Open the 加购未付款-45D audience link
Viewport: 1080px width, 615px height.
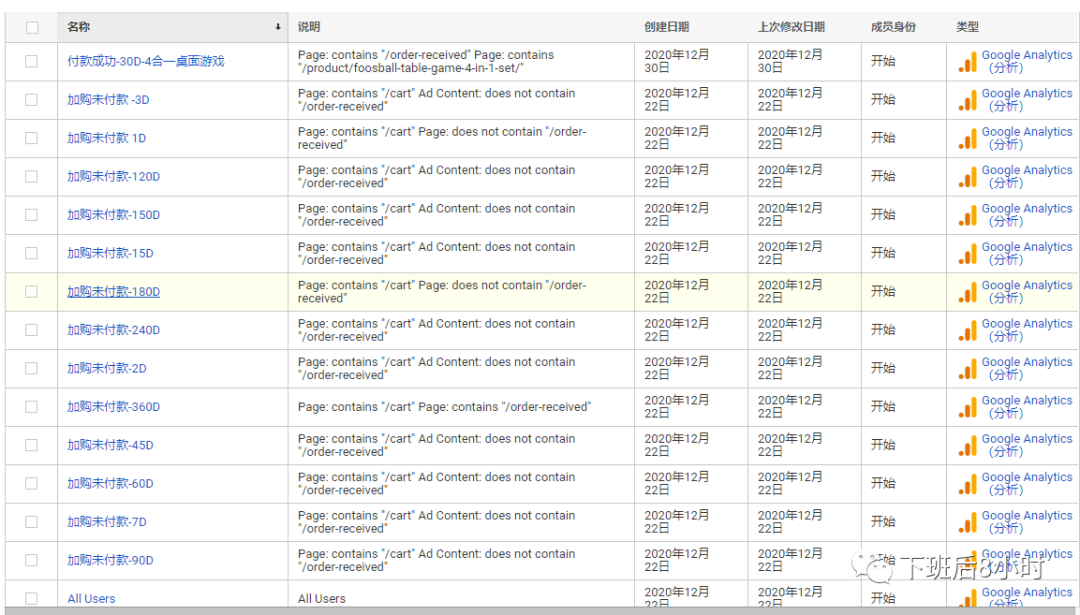click(110, 445)
